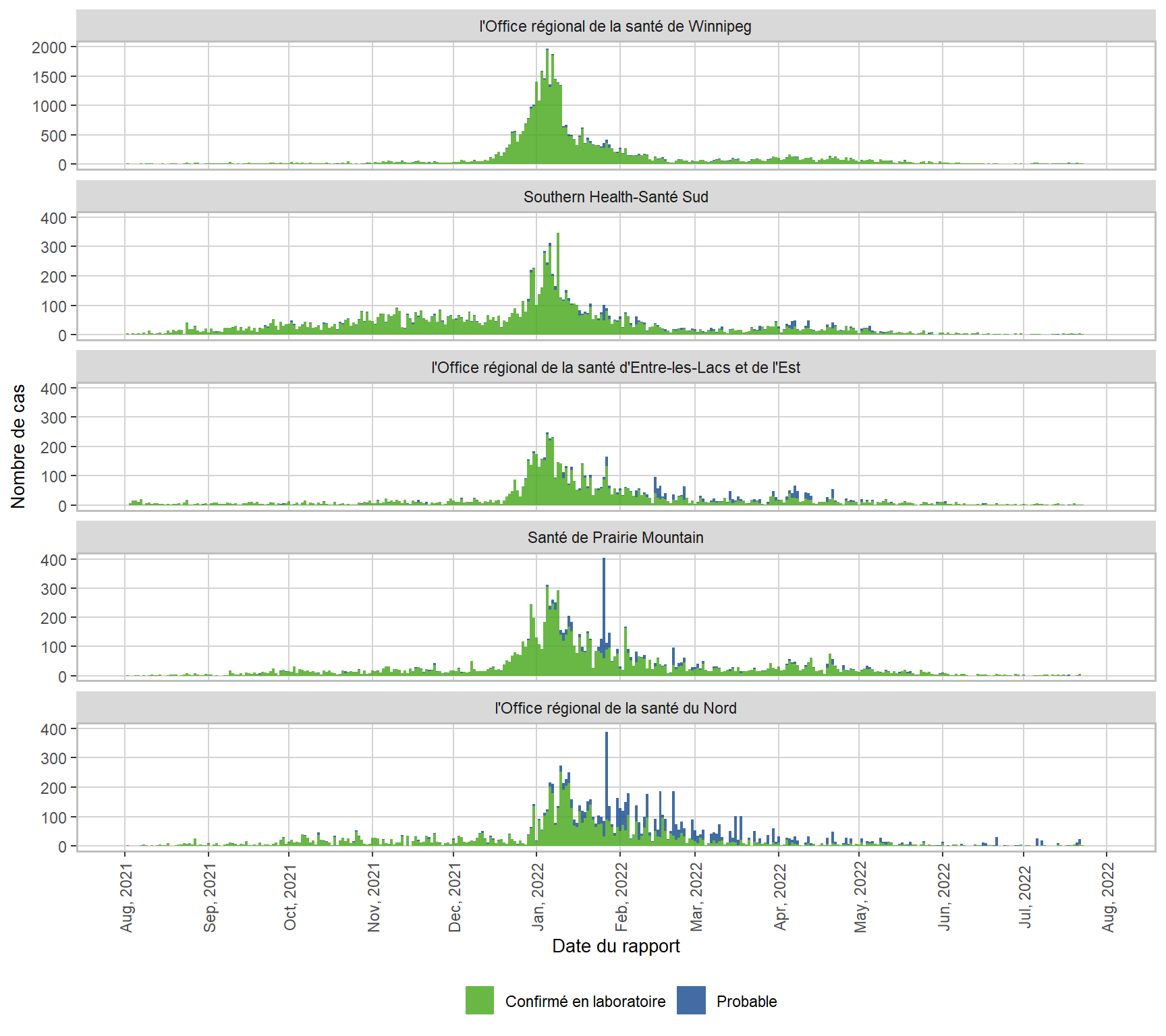Screen dimensions: 1166x1036
Task: Click the Jul, 2022 date axis label
Action: 1025,897
